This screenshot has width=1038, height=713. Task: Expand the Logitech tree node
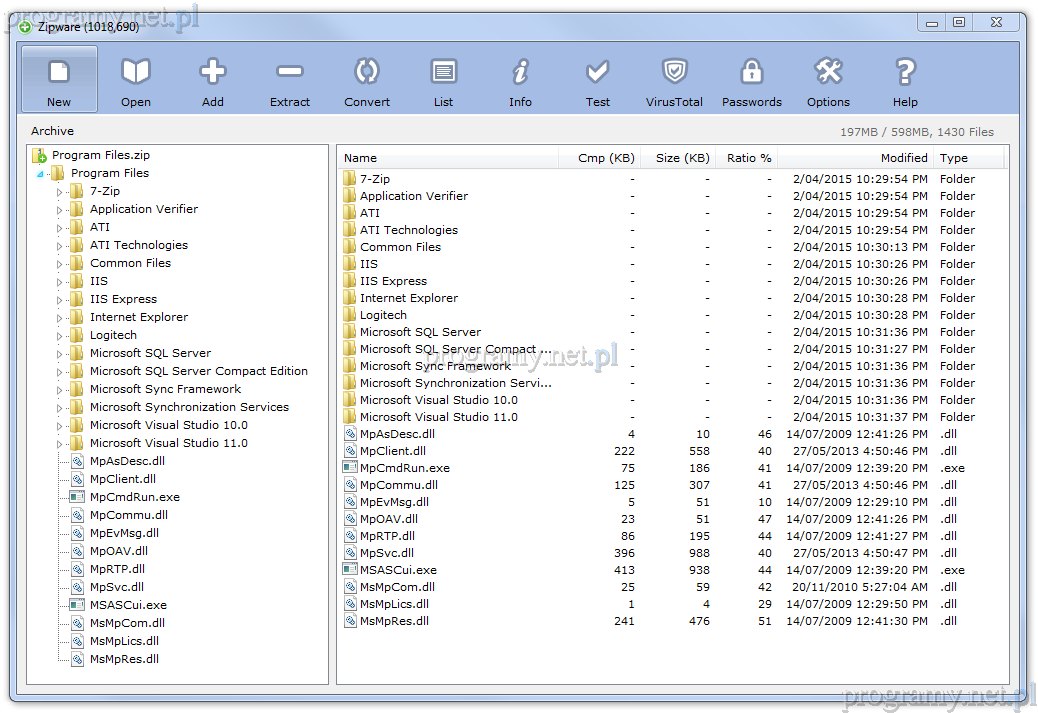click(59, 336)
